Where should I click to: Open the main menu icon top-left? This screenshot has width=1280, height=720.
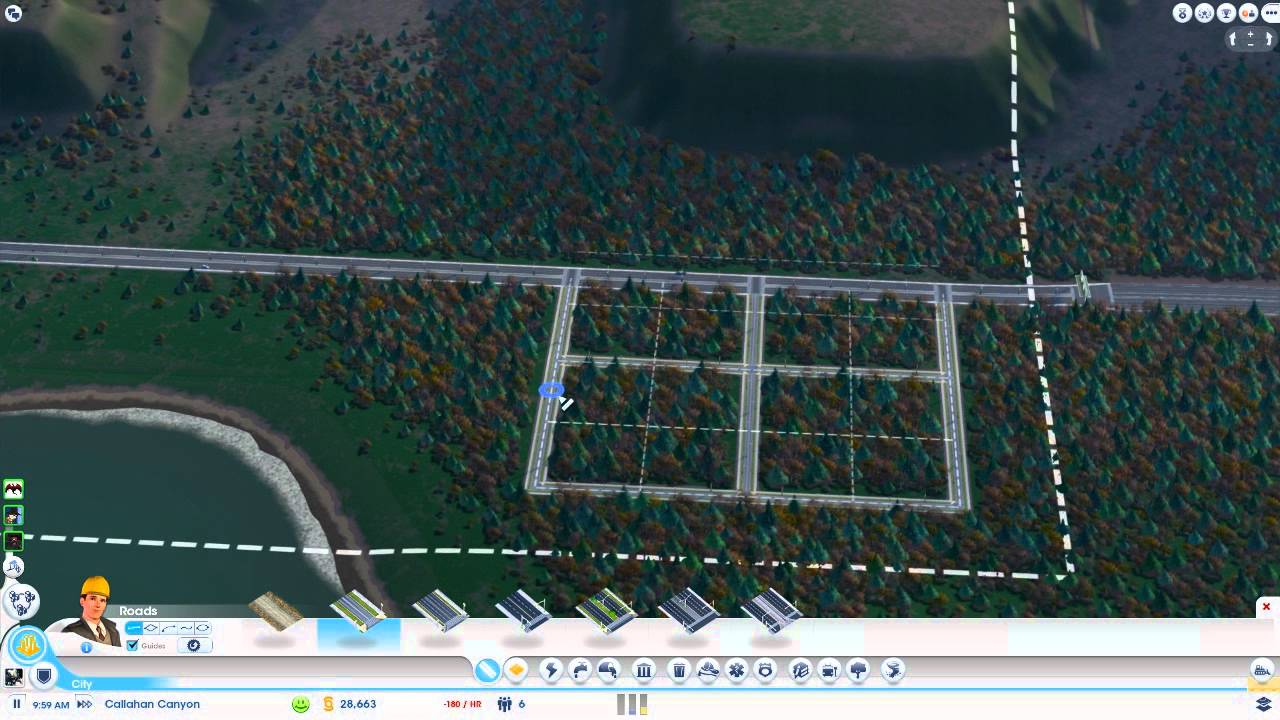[14, 13]
